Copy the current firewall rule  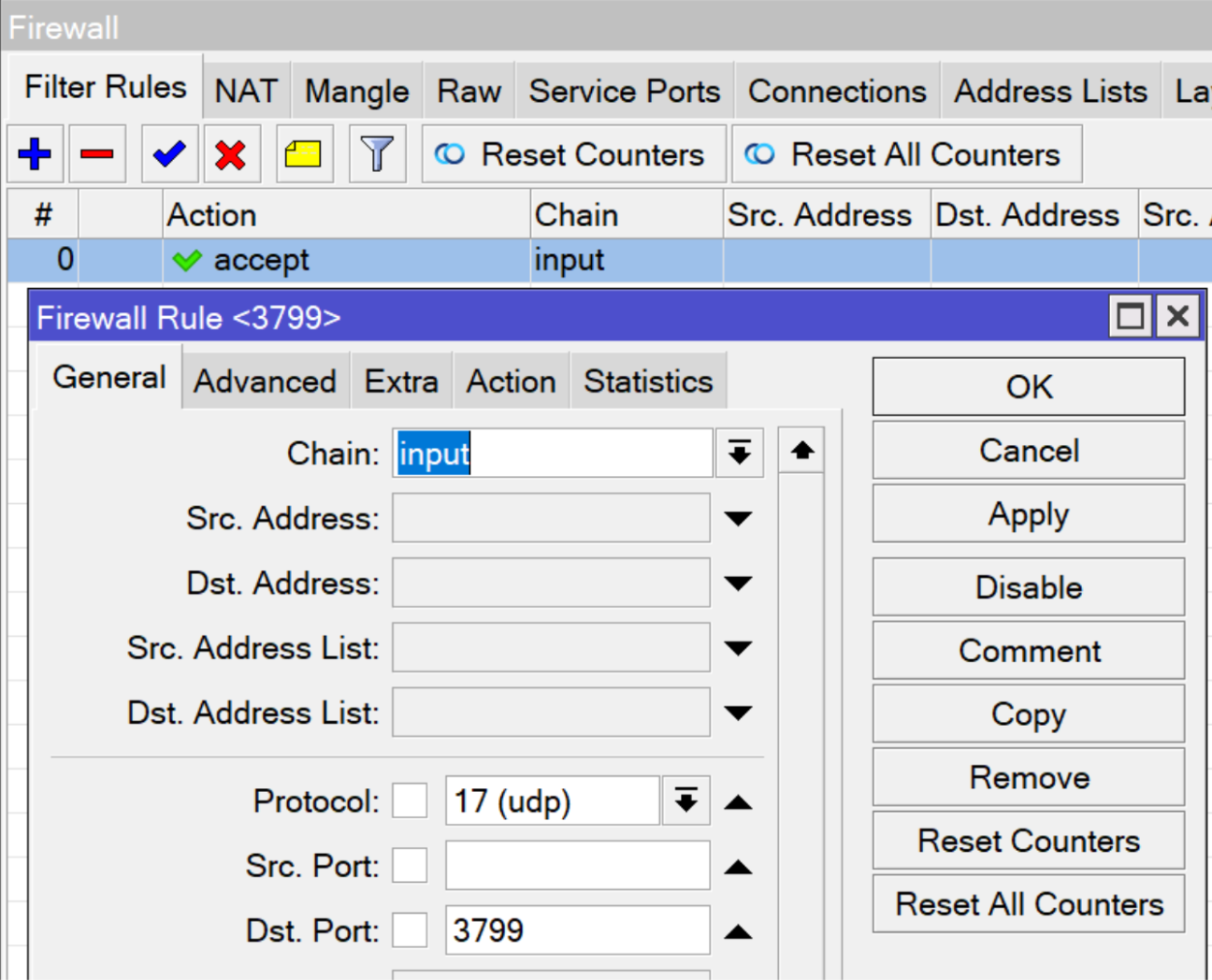(1028, 713)
